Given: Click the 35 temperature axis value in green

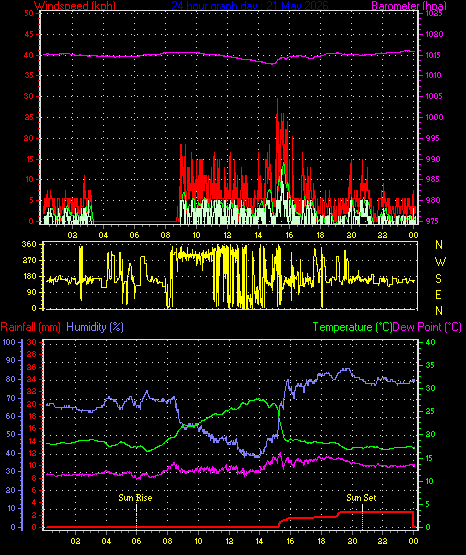Looking at the screenshot, I should tap(430, 365).
